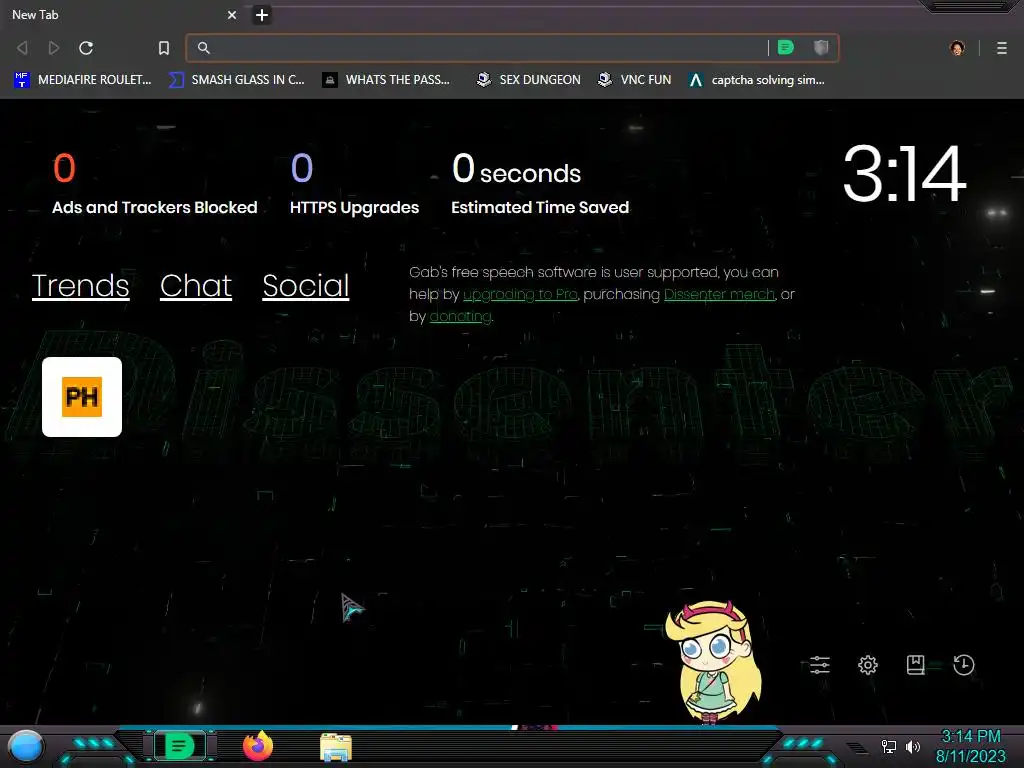The image size is (1024, 768).
Task: Bookmark this page with the bookmark icon
Action: tap(164, 48)
